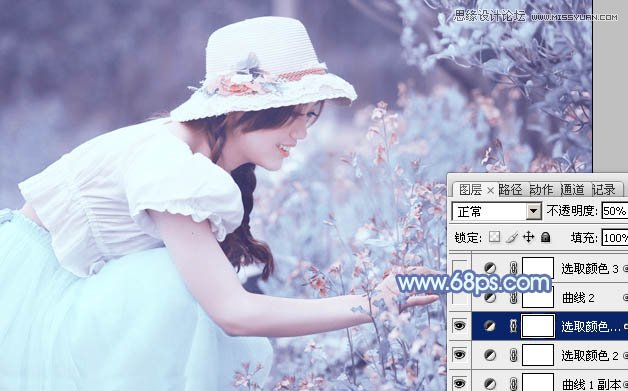Screen dimensions: 628x391
Task: Select the 选取颜色 3 layer name
Action: (x=590, y=268)
